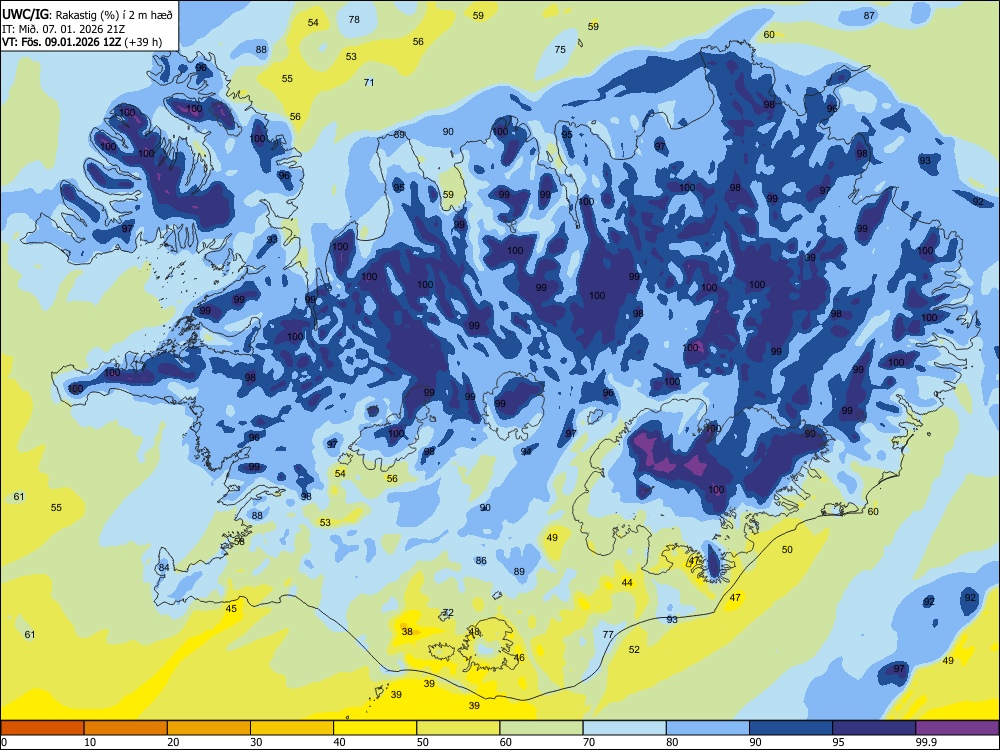Click the 60-70 pale green legend swatch

click(541, 728)
